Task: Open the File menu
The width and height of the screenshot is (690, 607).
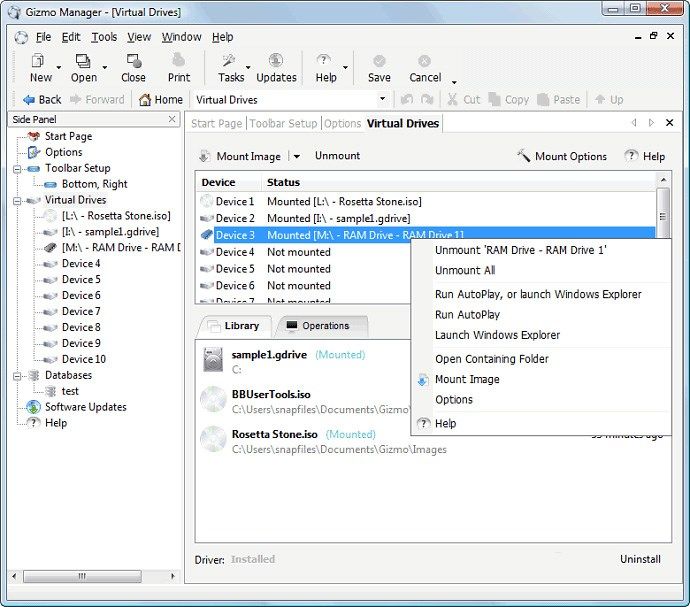Action: coord(43,37)
